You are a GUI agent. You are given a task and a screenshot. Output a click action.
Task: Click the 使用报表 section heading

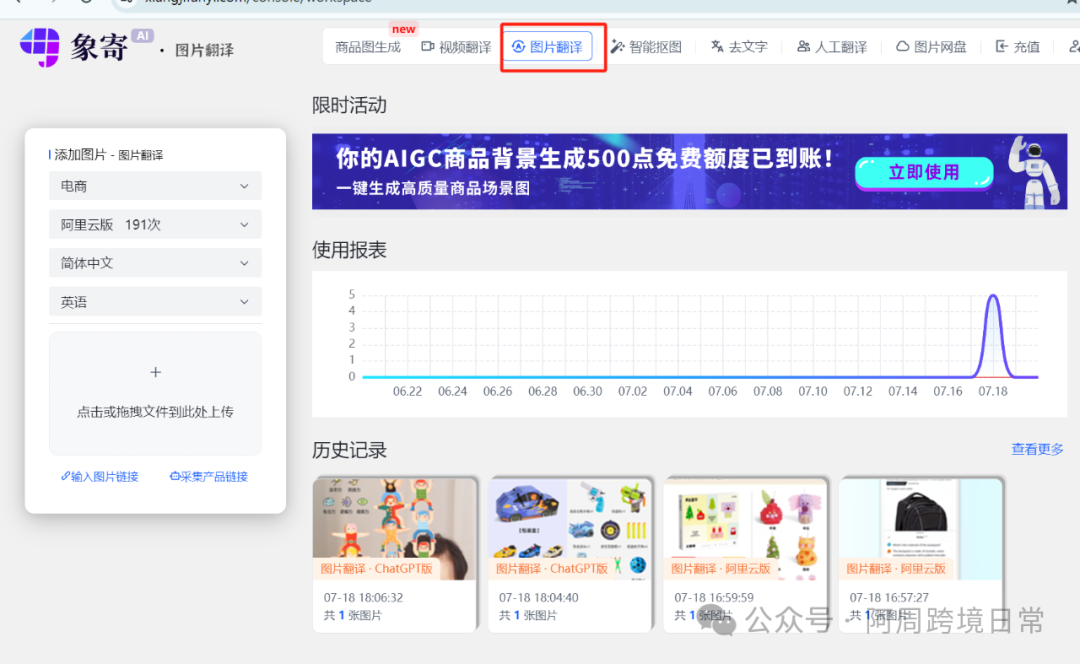click(x=349, y=250)
